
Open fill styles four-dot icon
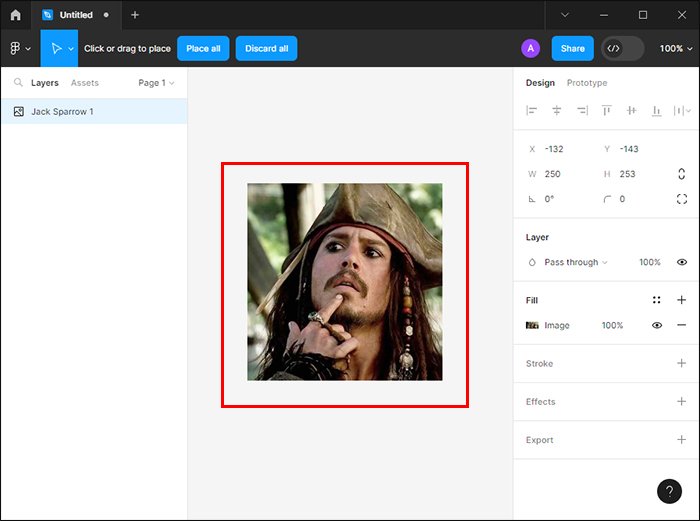coord(657,300)
